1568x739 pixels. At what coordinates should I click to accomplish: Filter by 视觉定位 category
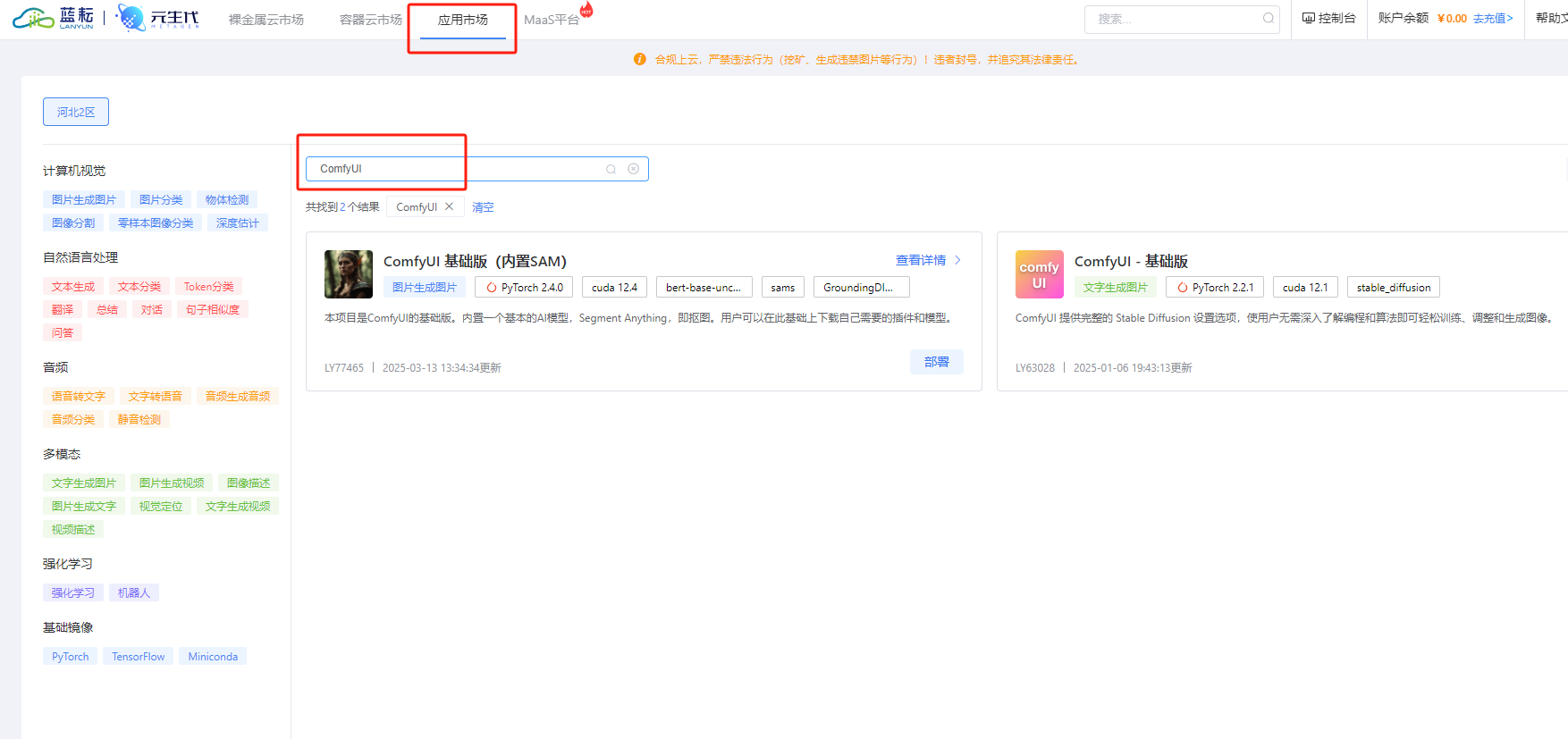click(161, 507)
